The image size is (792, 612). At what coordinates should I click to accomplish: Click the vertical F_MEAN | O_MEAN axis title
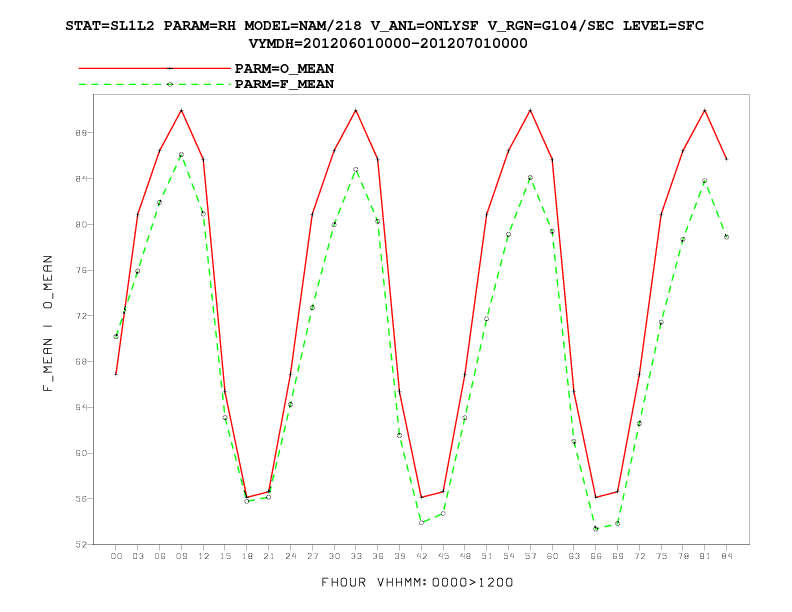(x=47, y=323)
